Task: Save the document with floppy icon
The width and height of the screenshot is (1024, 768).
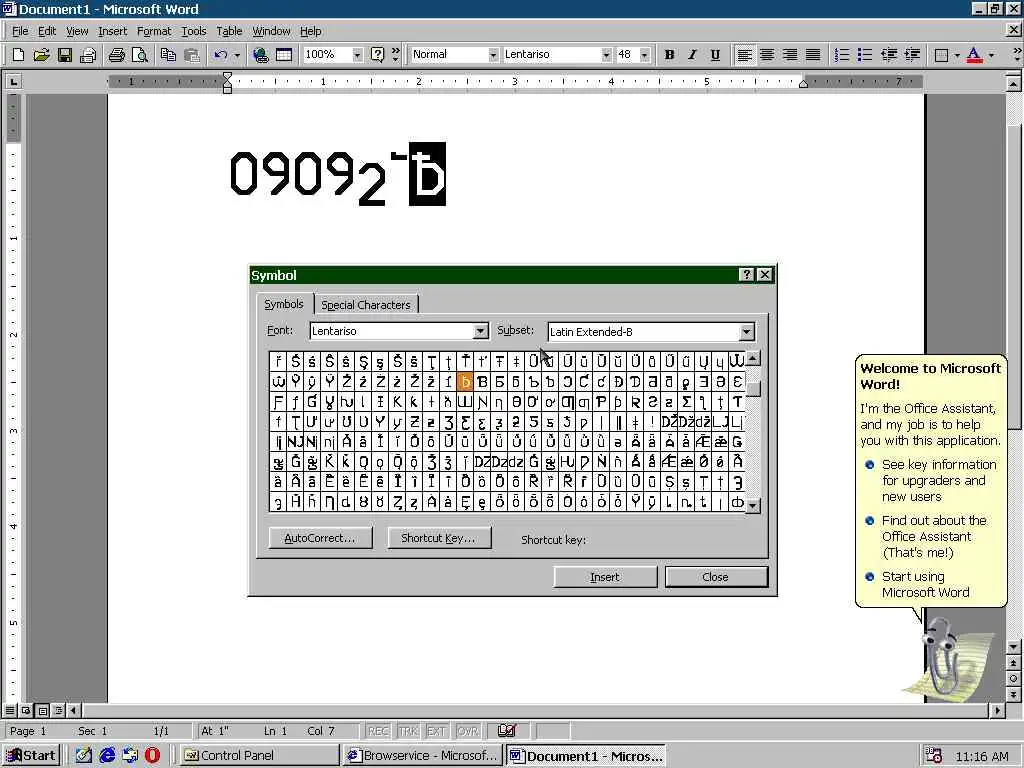Action: click(x=65, y=55)
